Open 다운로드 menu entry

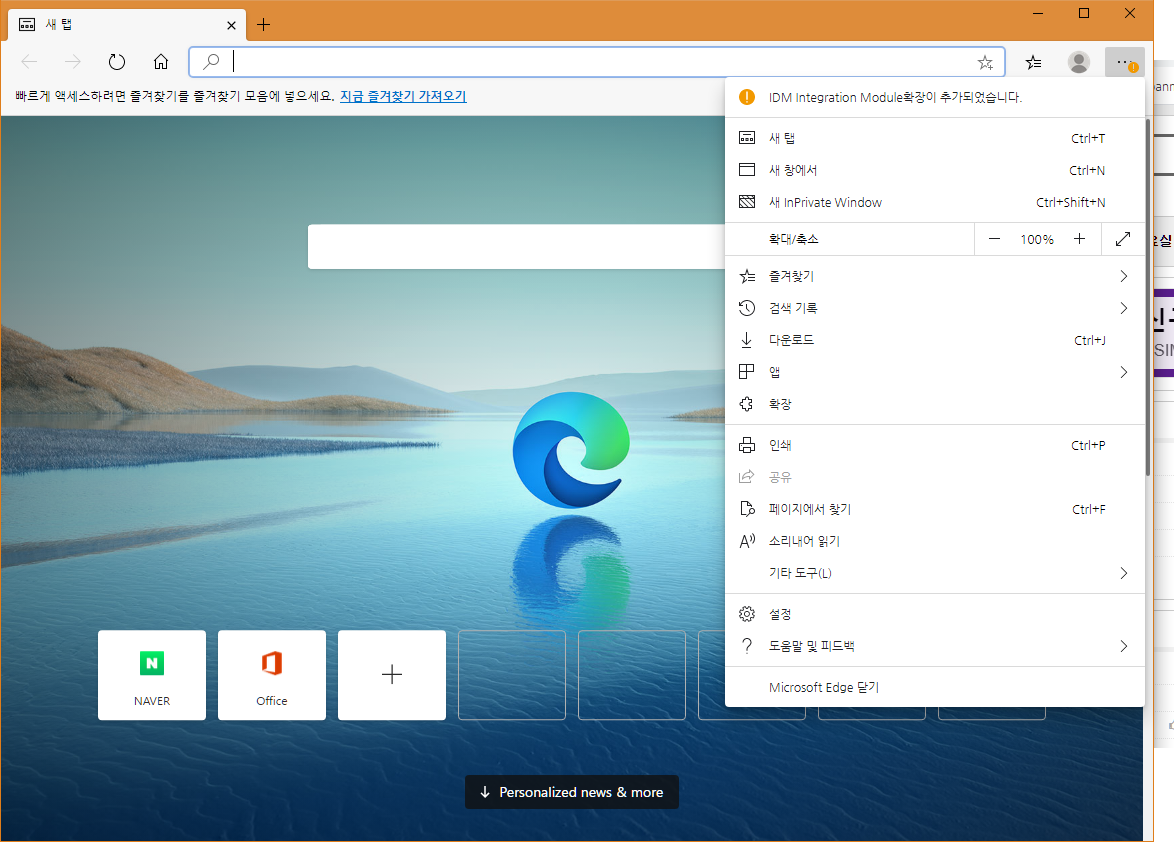click(x=934, y=341)
